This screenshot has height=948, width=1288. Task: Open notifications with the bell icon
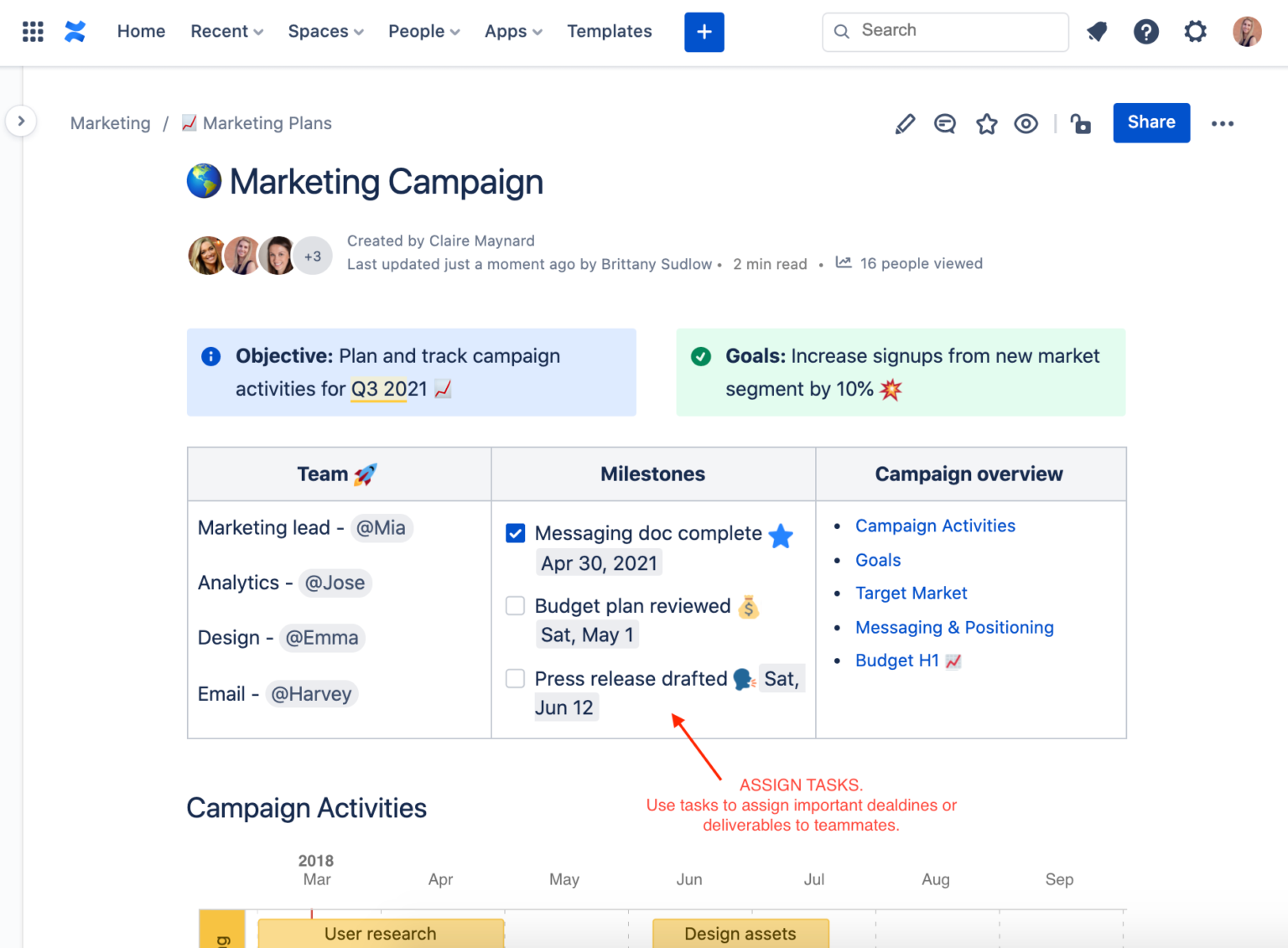tap(1097, 31)
